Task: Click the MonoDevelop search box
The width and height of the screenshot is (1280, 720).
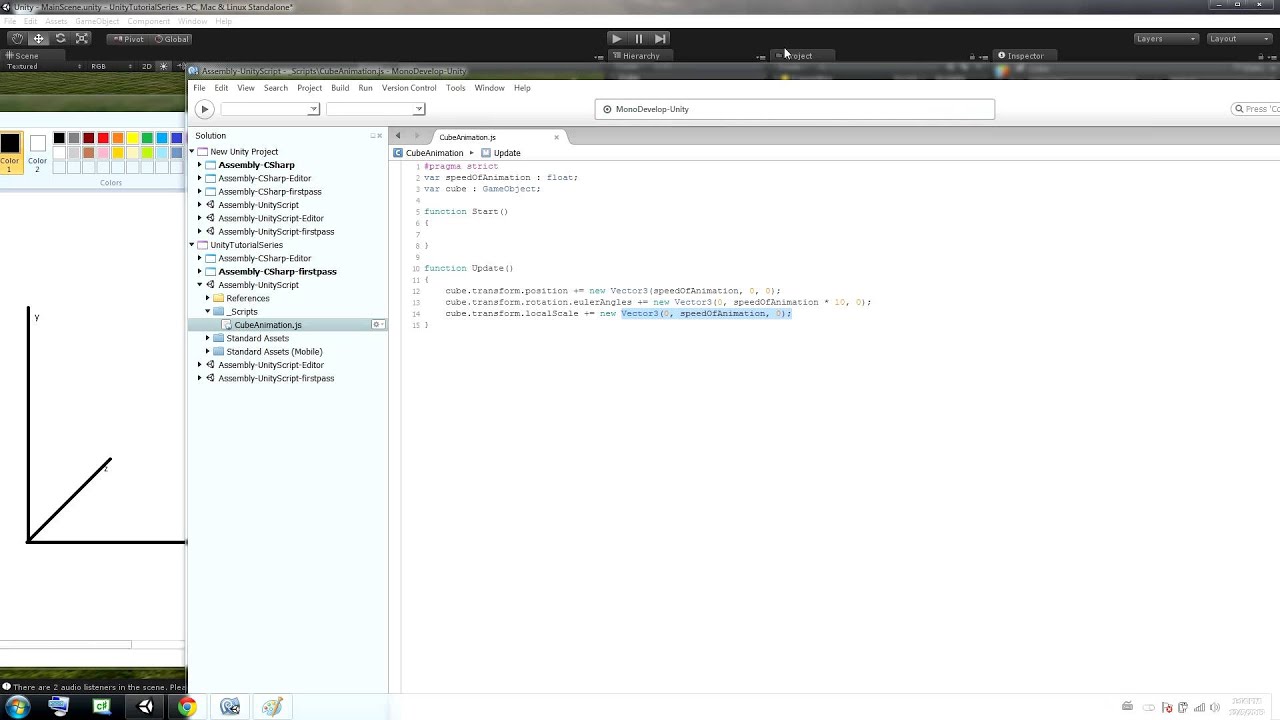Action: pos(1256,109)
